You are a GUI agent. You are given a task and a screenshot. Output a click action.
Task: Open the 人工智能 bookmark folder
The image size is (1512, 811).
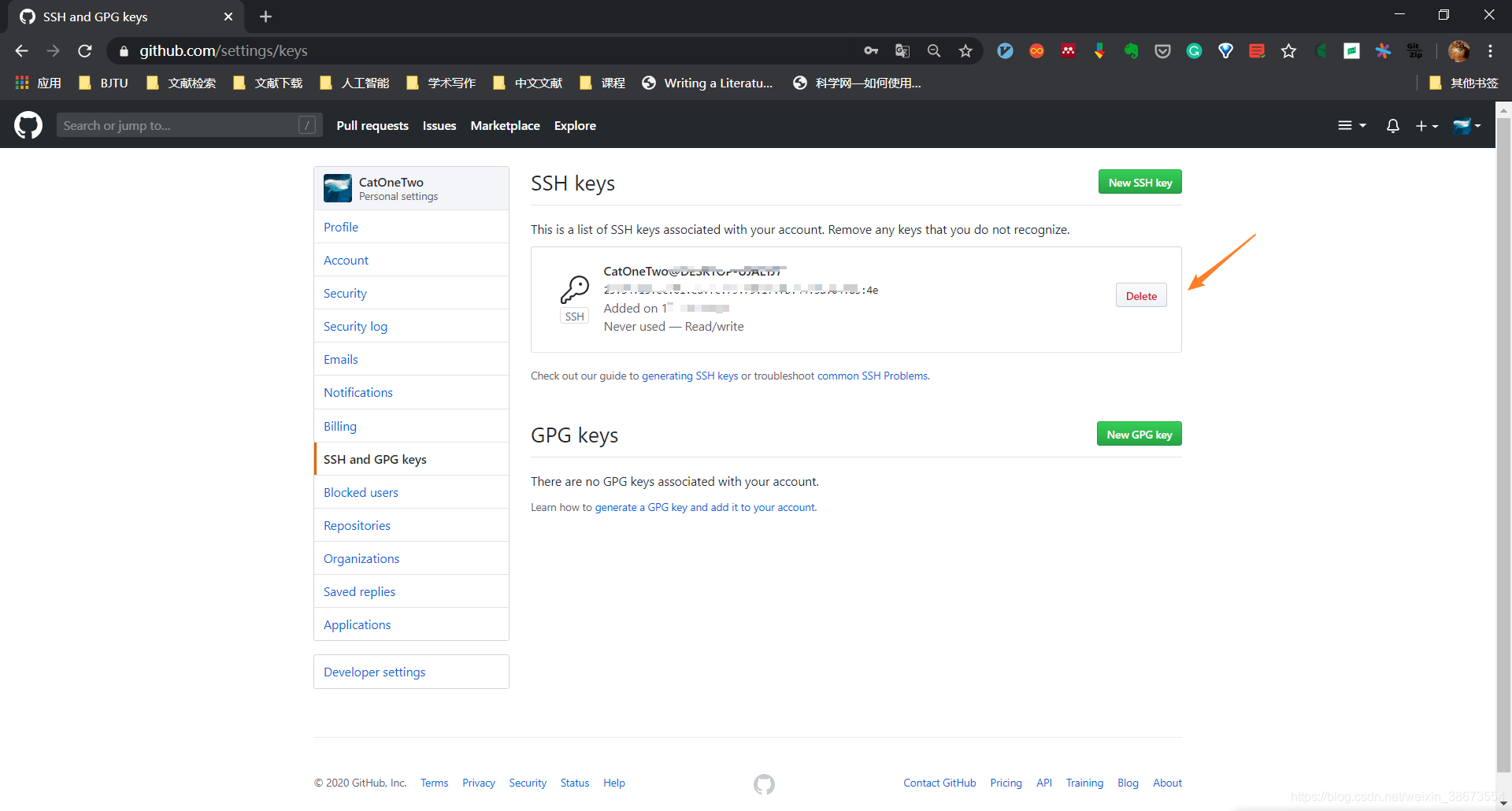tap(354, 83)
